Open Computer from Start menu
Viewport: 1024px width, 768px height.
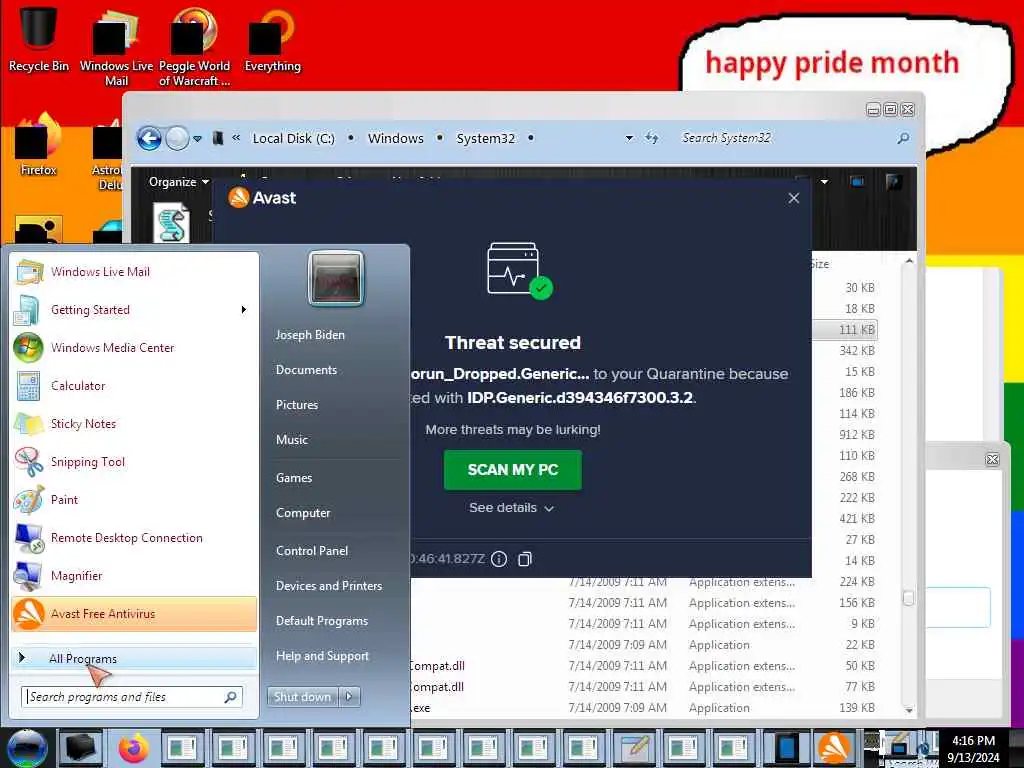point(303,513)
